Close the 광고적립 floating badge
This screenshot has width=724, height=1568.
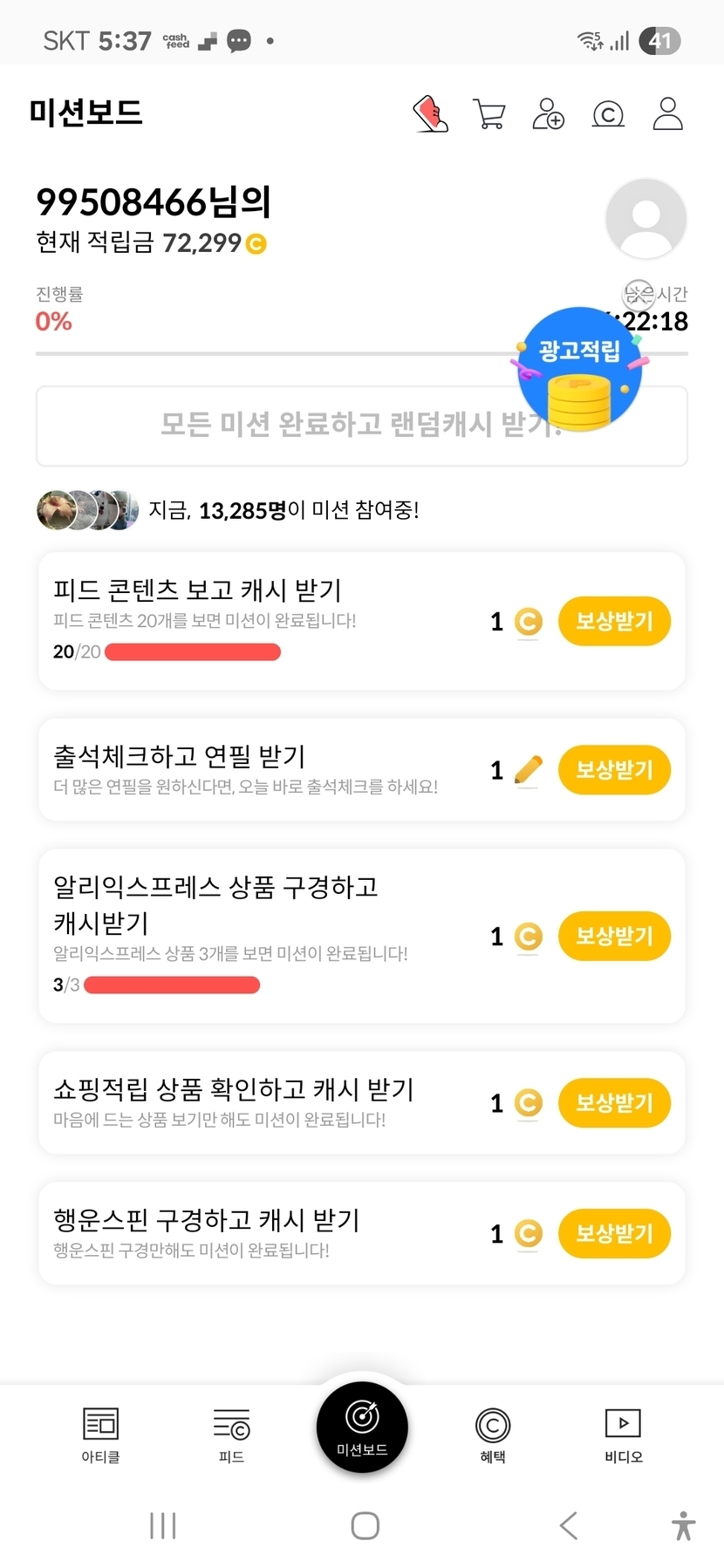click(x=639, y=294)
